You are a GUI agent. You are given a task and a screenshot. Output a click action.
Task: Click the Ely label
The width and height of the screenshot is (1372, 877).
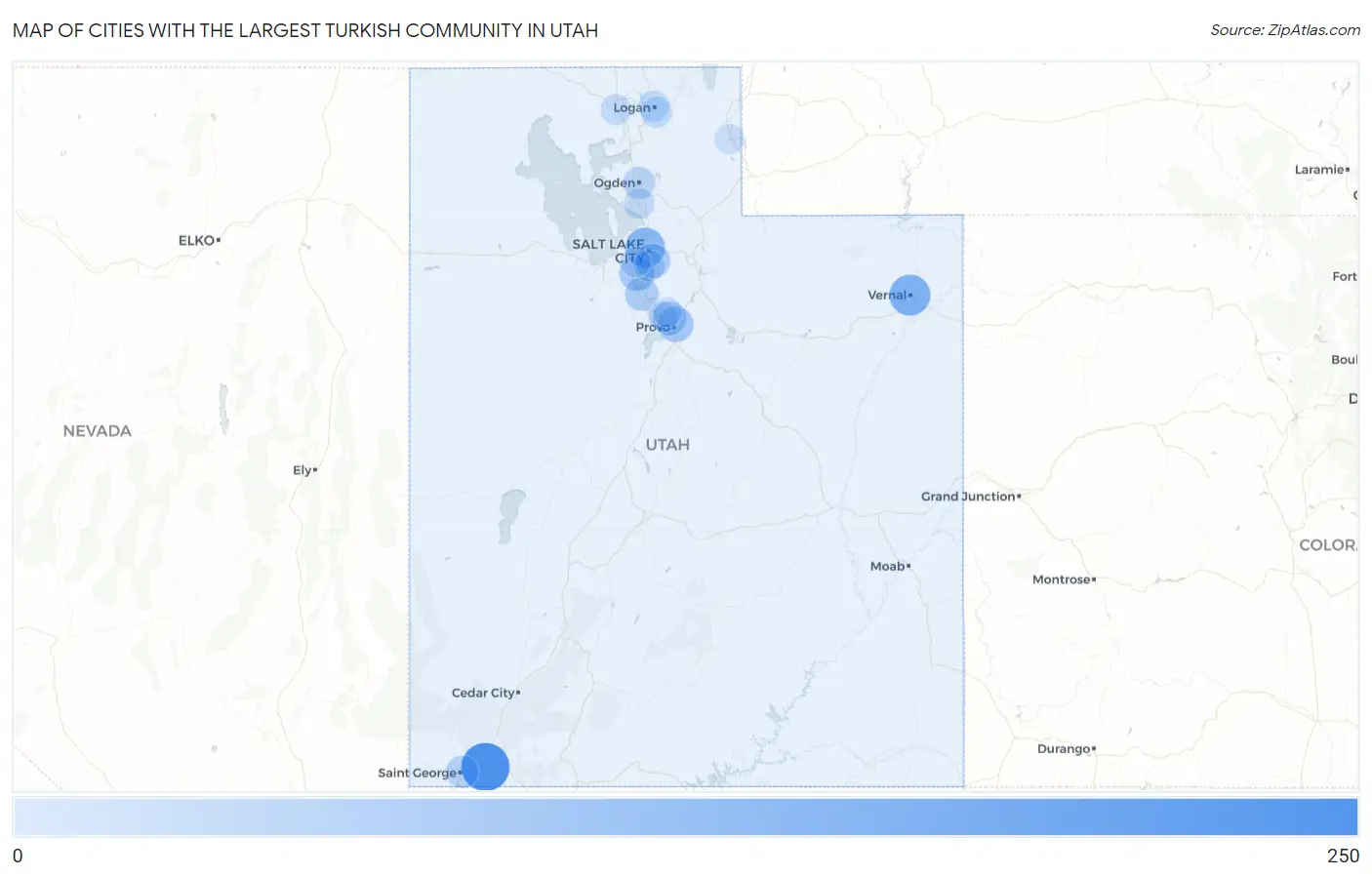(x=303, y=470)
